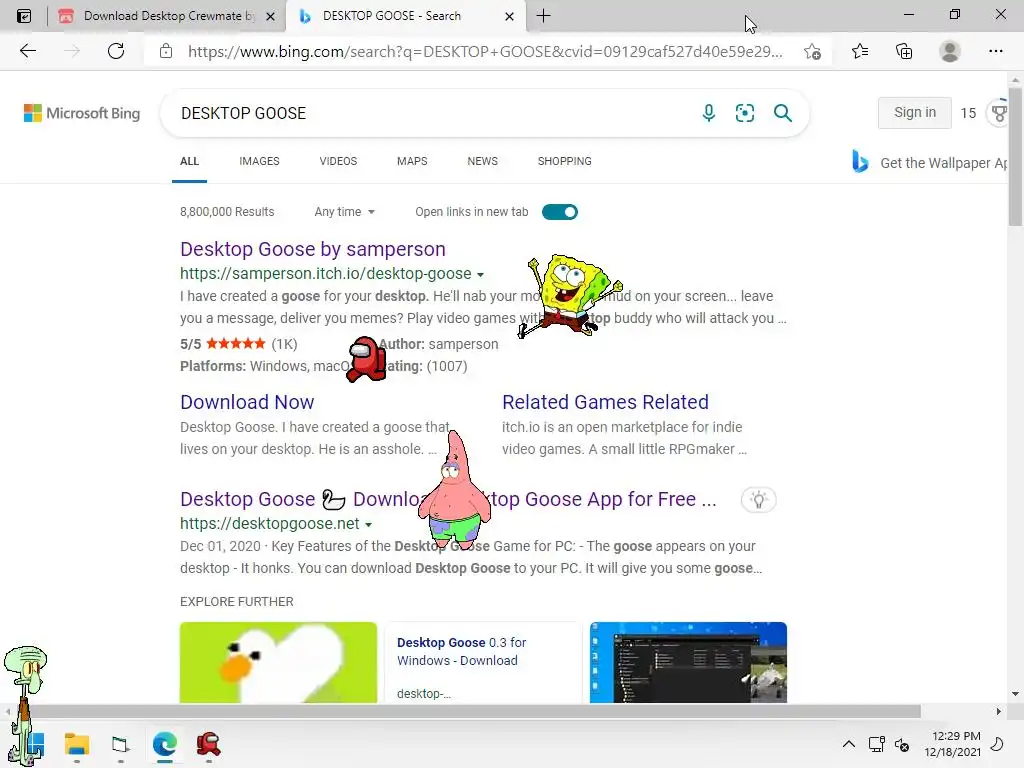Reload the Bing search page
The image size is (1024, 768).
coord(116,51)
